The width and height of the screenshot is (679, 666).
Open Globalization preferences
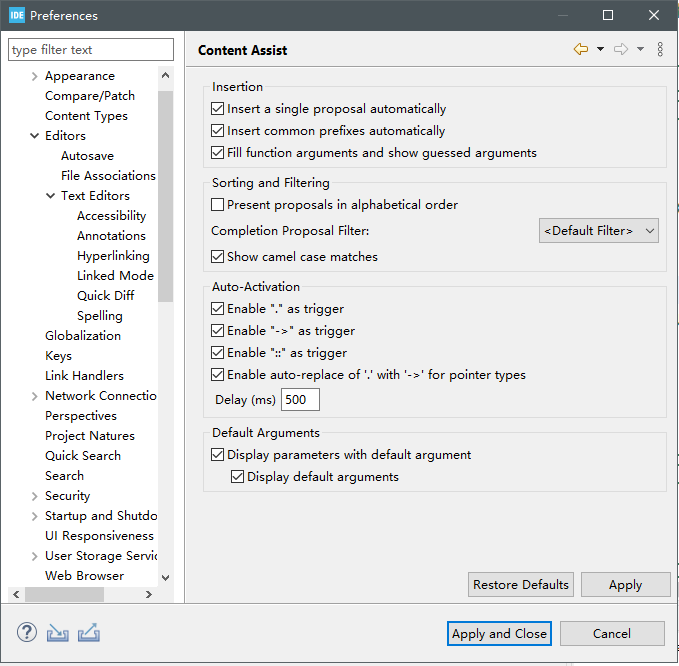83,336
